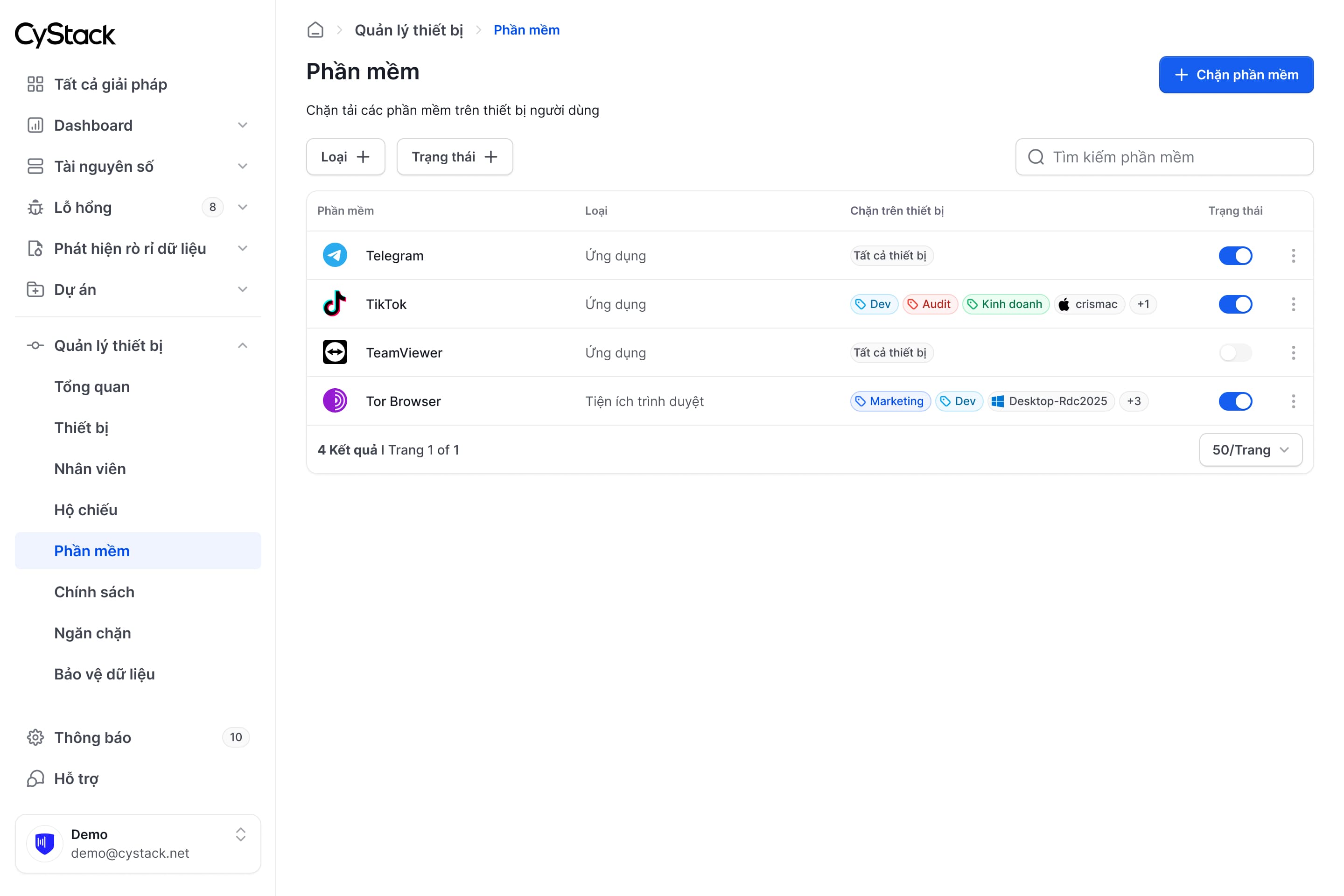The height and width of the screenshot is (896, 1344).
Task: Click the search magnifier icon
Action: click(1036, 157)
